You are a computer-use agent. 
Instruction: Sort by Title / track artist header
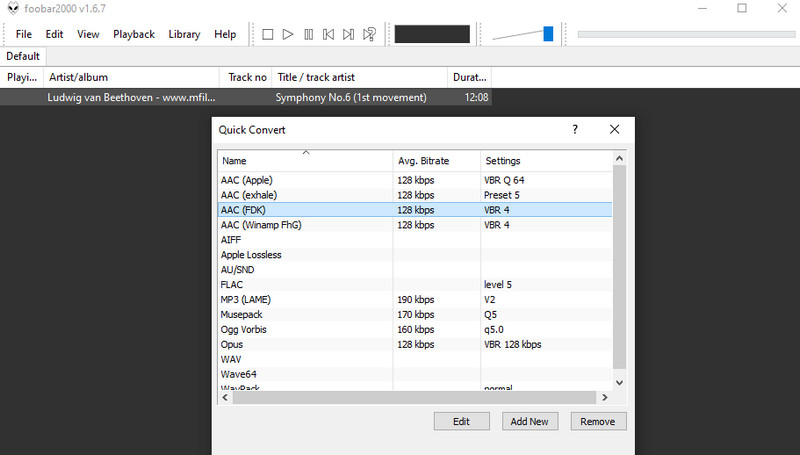[x=360, y=78]
